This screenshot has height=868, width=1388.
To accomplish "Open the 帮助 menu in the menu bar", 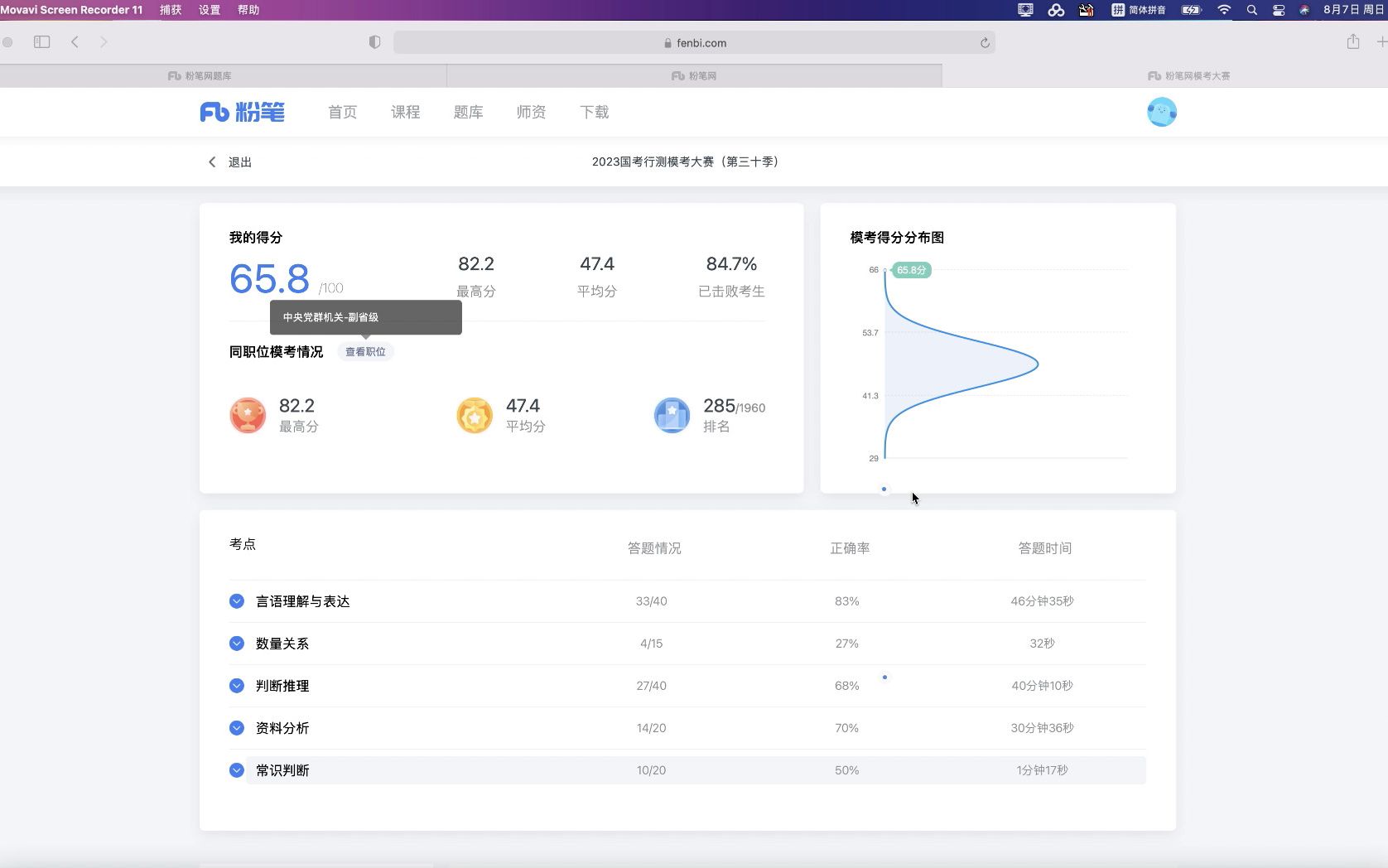I will tap(248, 10).
